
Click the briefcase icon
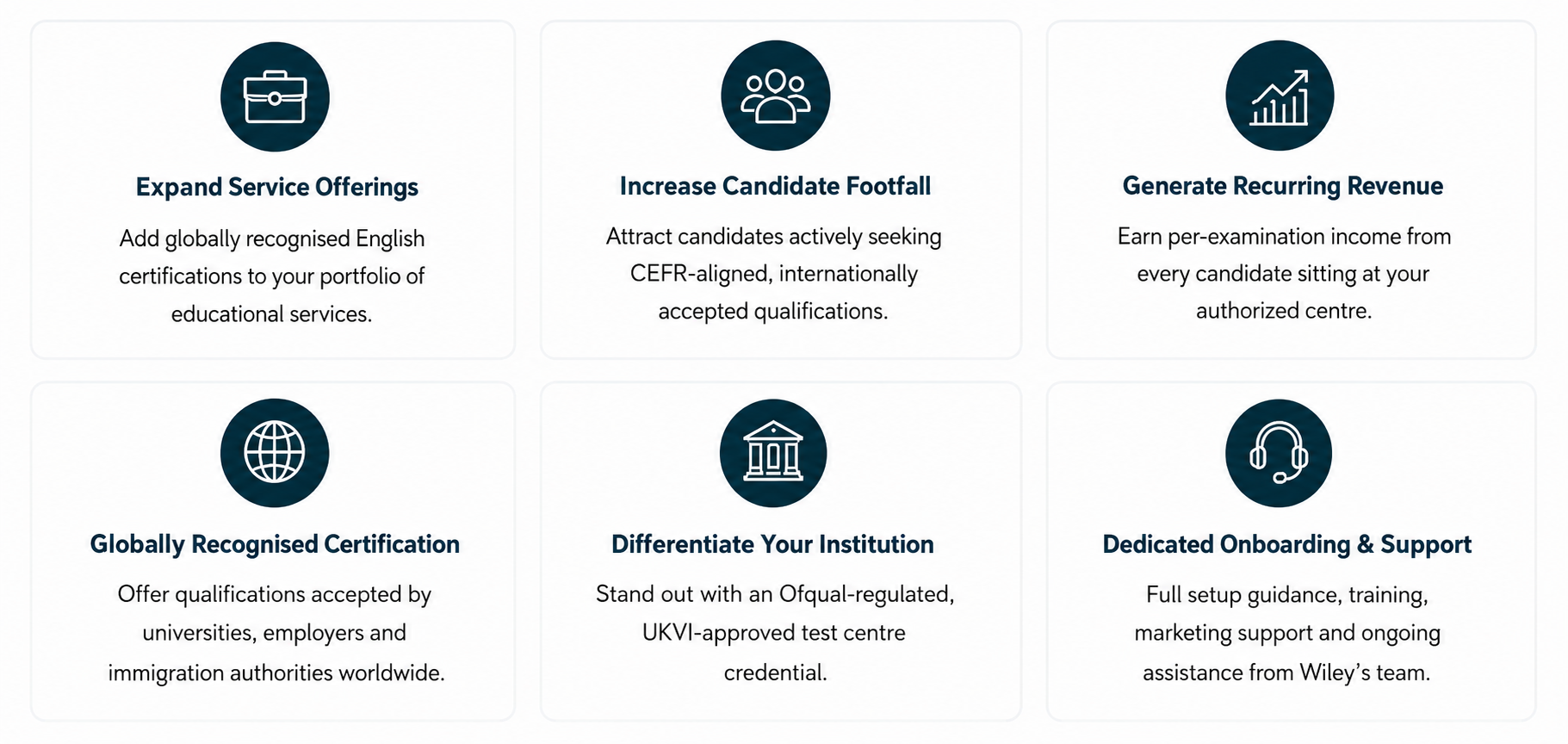coord(275,96)
